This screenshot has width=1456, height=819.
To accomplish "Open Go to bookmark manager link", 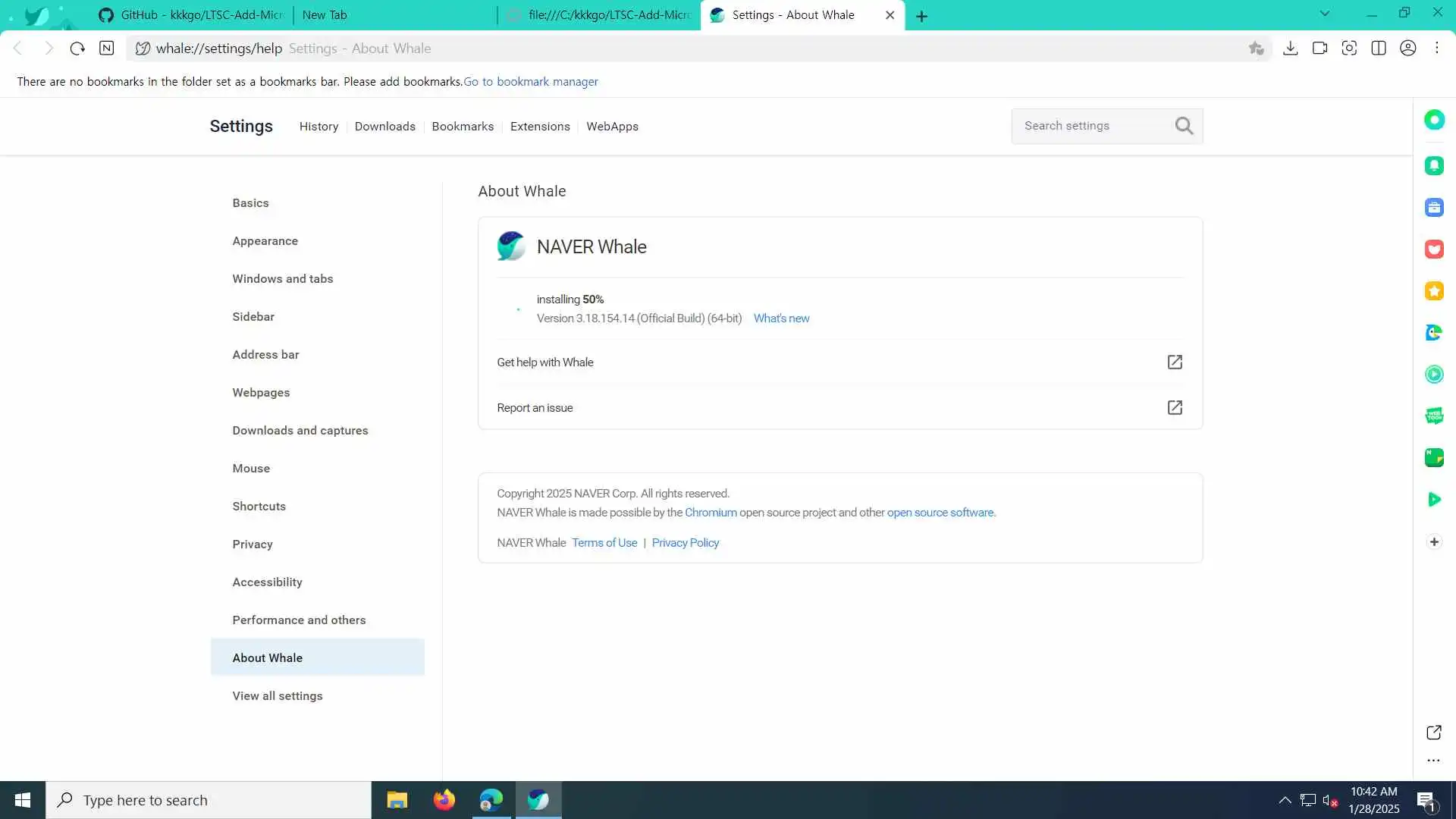I will (531, 82).
